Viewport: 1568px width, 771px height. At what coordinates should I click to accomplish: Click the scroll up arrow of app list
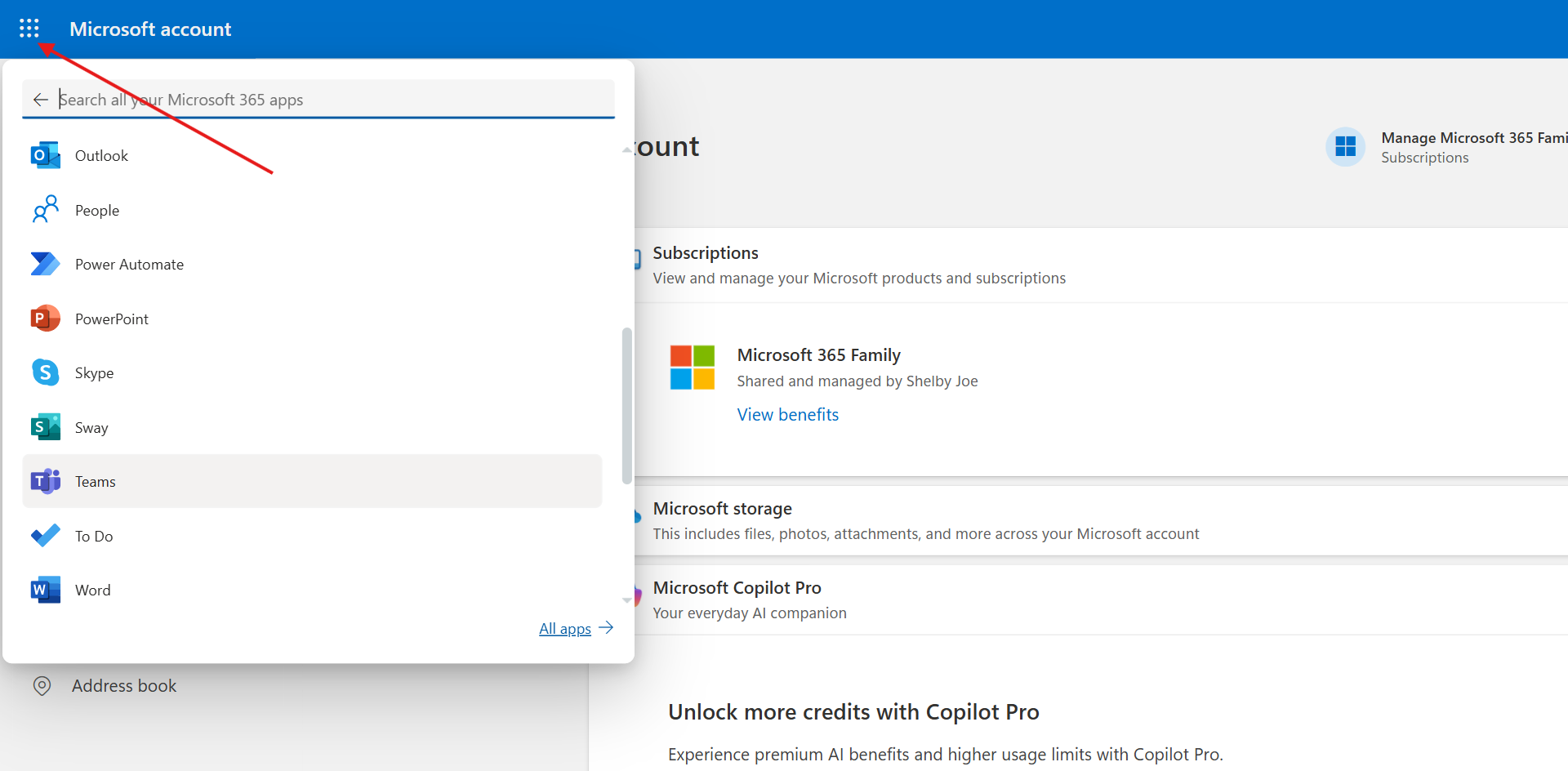627,149
